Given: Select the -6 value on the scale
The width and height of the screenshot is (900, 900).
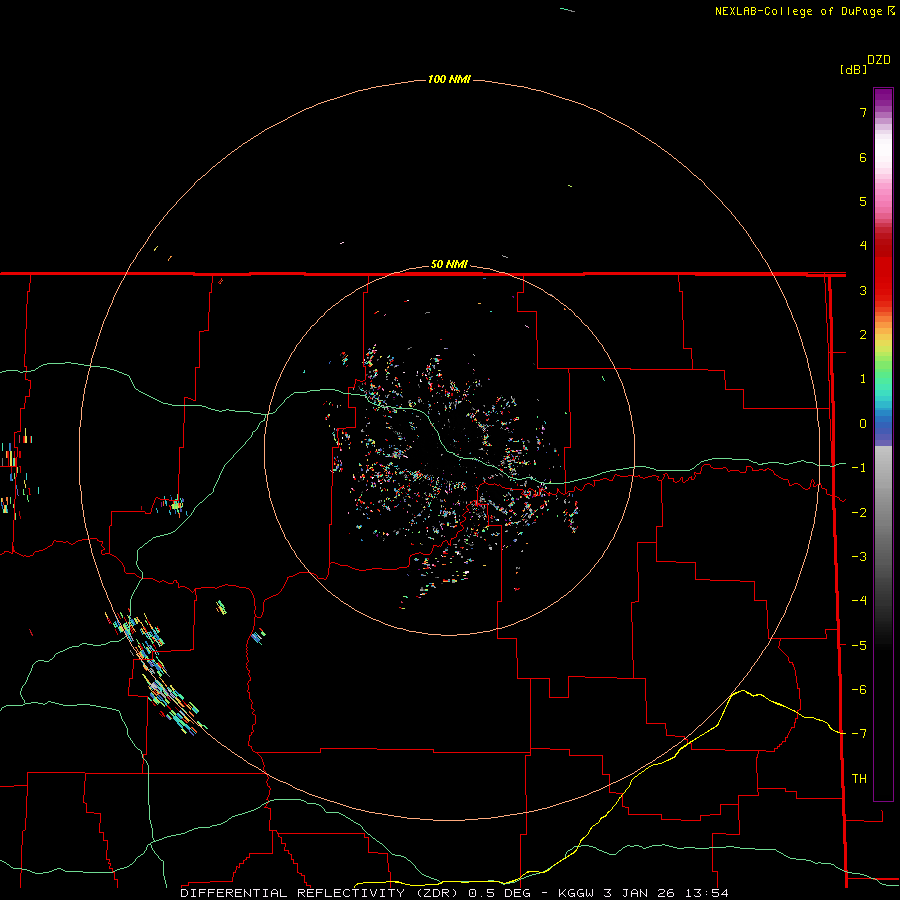Looking at the screenshot, I should (x=859, y=690).
